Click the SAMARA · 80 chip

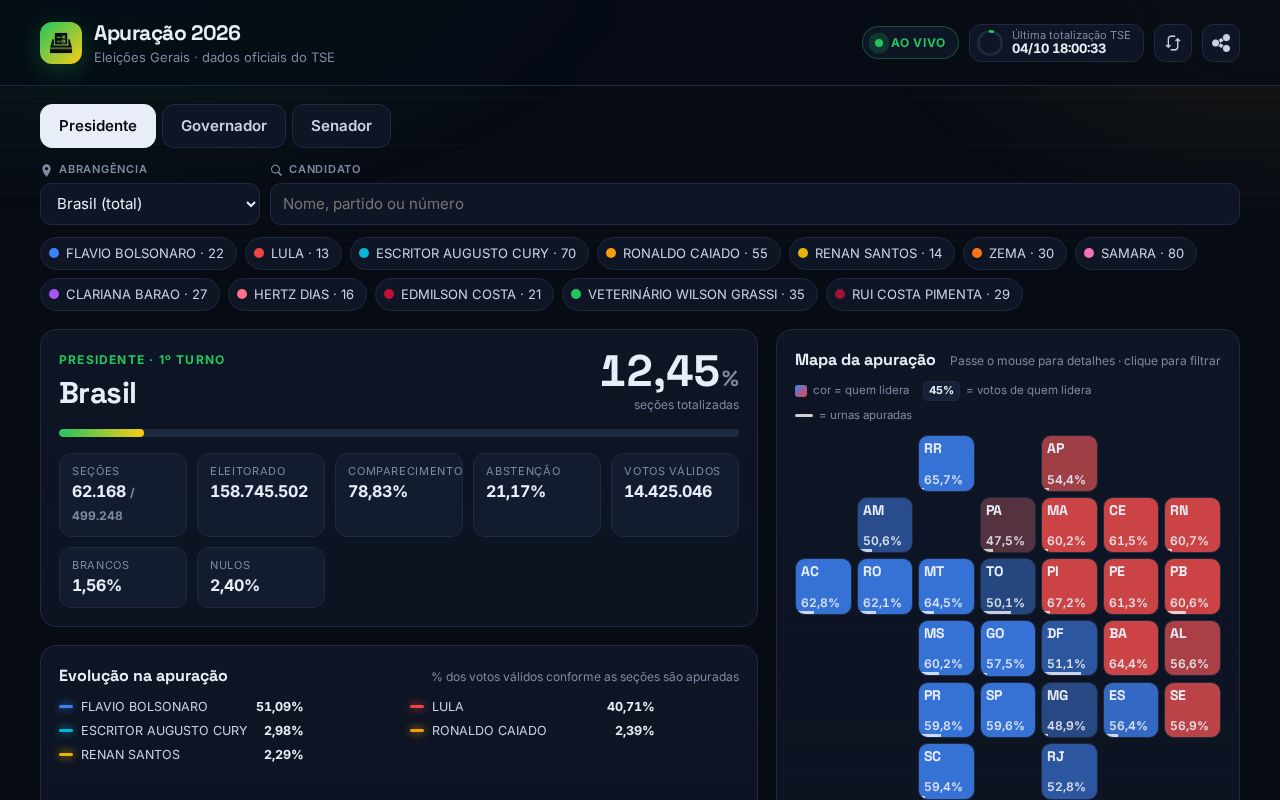click(1136, 254)
